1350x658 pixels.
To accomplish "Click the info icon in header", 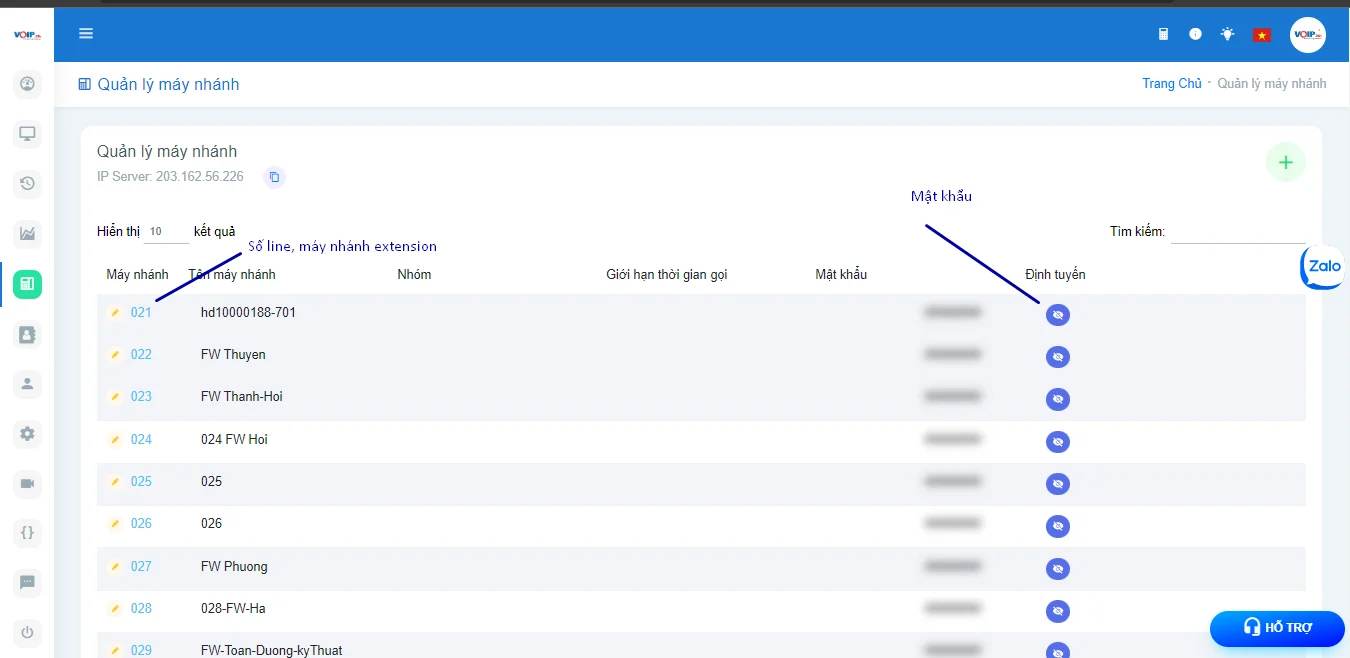I will tap(1195, 34).
